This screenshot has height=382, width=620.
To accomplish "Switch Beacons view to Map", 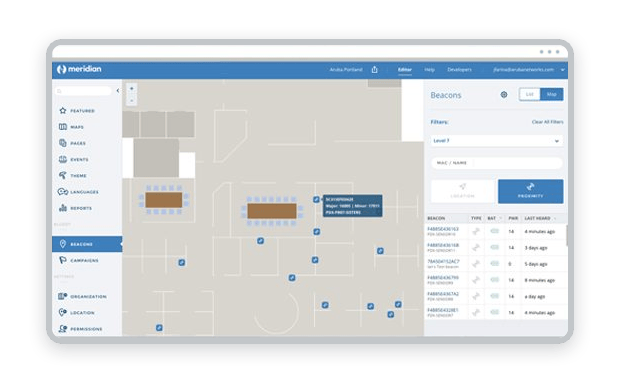I will 552,94.
